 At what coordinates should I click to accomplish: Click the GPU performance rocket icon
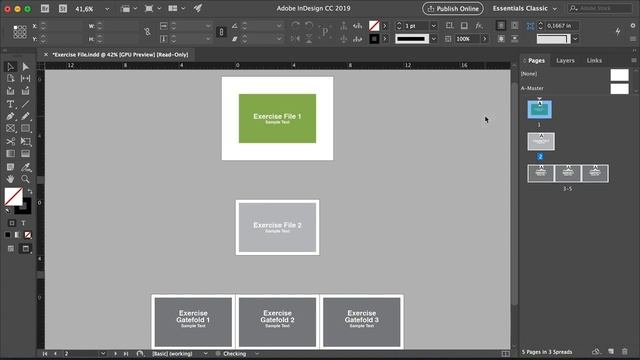click(x=198, y=8)
